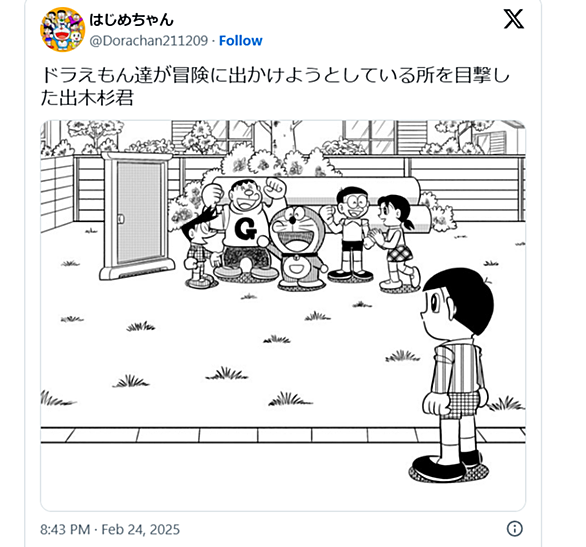Viewport: 586px width, 547px height.
Task: Click the short boy beside the door
Action: [x=200, y=248]
